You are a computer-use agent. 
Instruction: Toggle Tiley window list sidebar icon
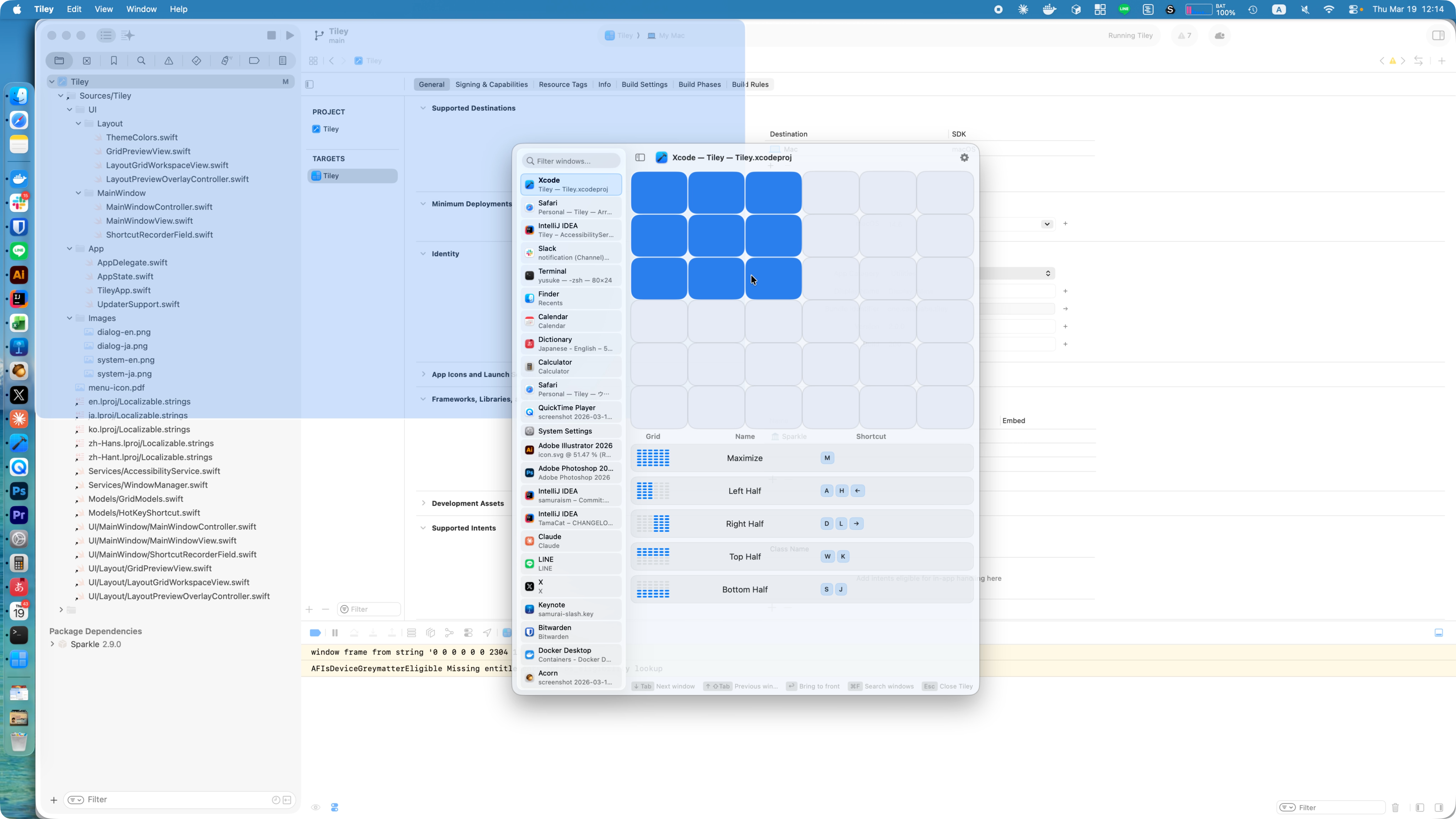[x=640, y=158]
